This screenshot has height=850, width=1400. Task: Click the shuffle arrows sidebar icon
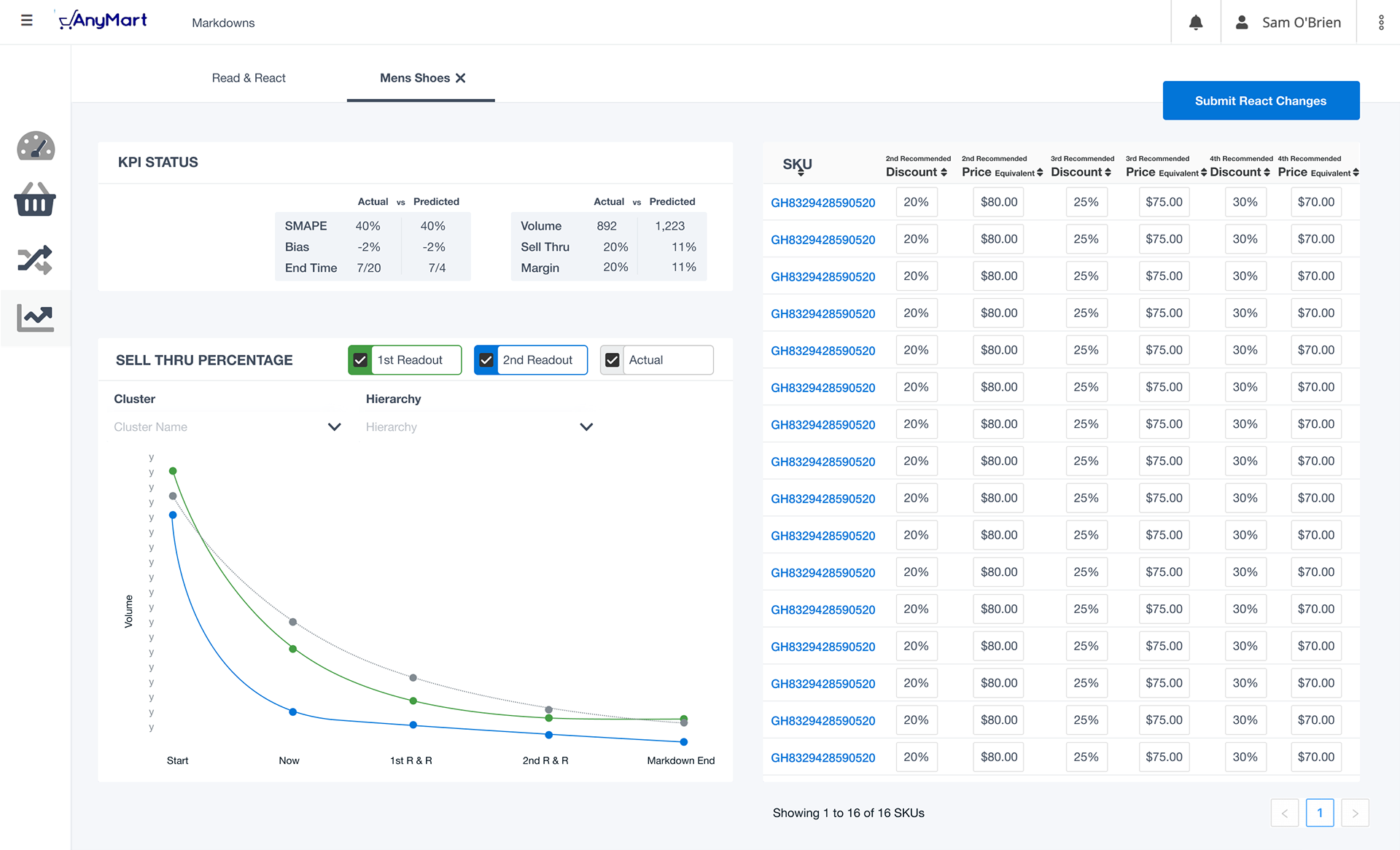point(35,260)
